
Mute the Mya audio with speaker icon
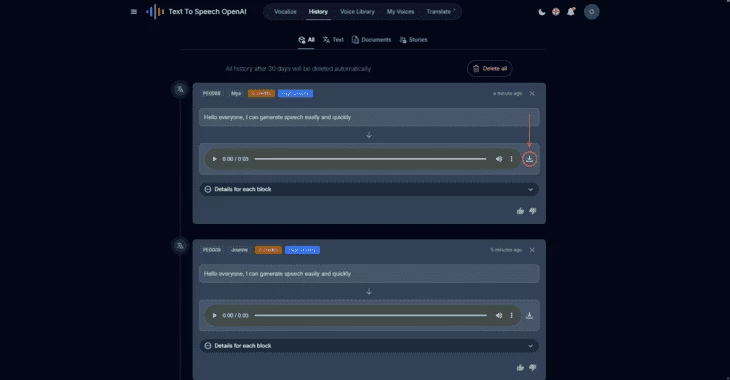pyautogui.click(x=499, y=159)
